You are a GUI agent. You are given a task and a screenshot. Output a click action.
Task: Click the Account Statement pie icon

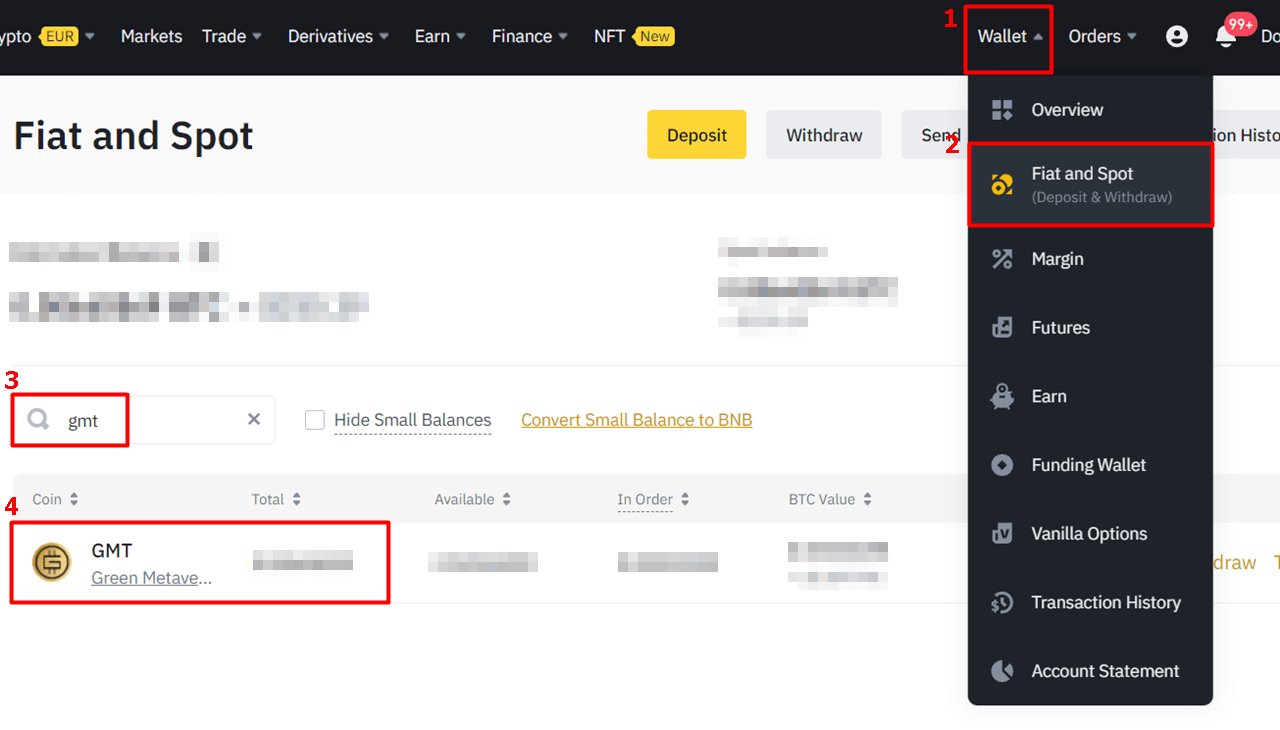click(1001, 671)
